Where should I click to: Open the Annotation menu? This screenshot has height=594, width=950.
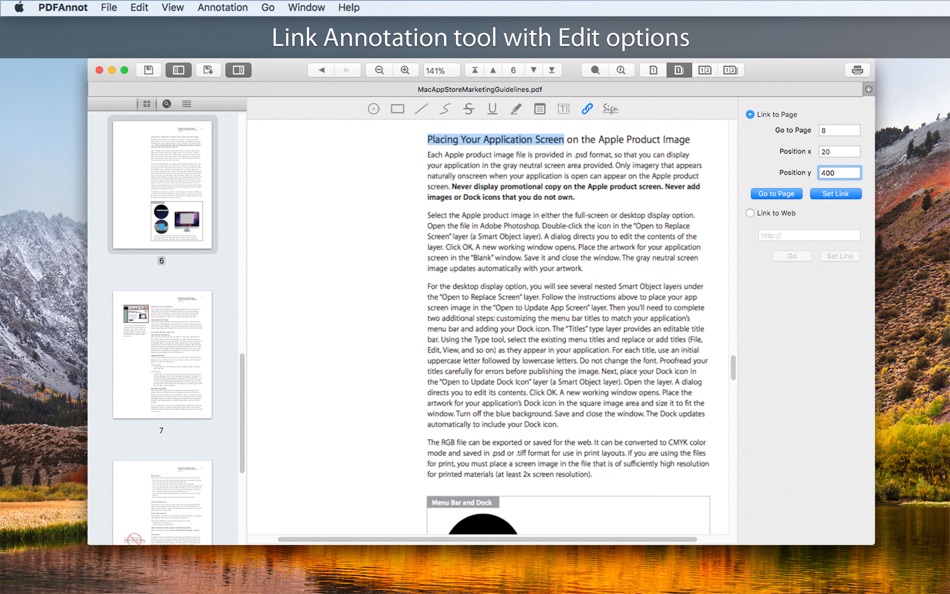click(x=222, y=7)
